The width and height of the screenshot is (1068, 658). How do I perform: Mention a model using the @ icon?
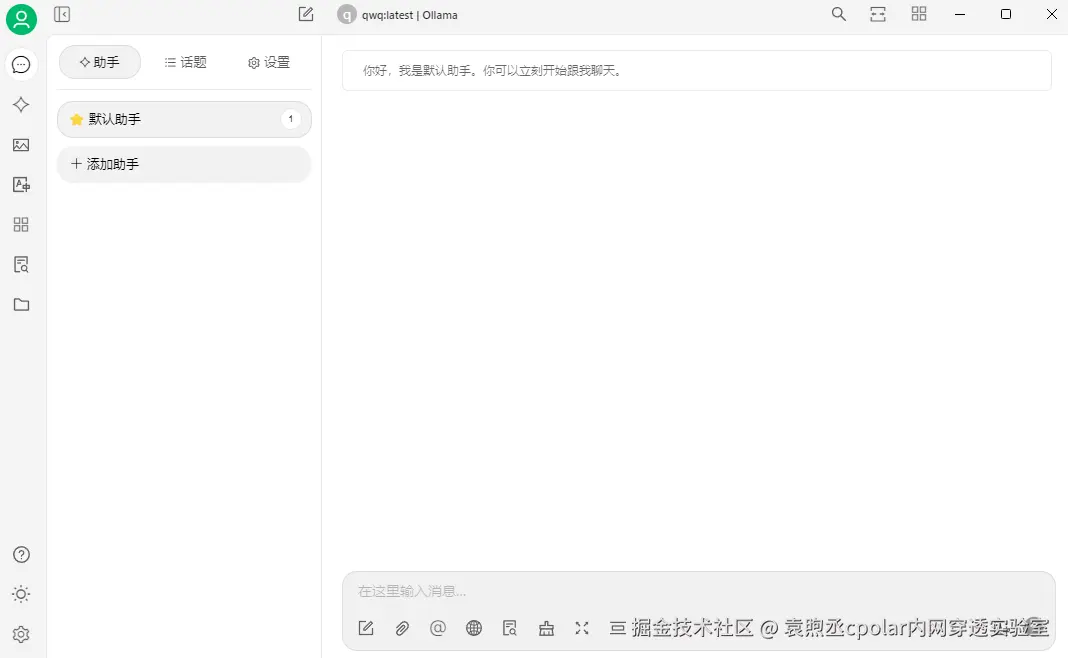[438, 628]
